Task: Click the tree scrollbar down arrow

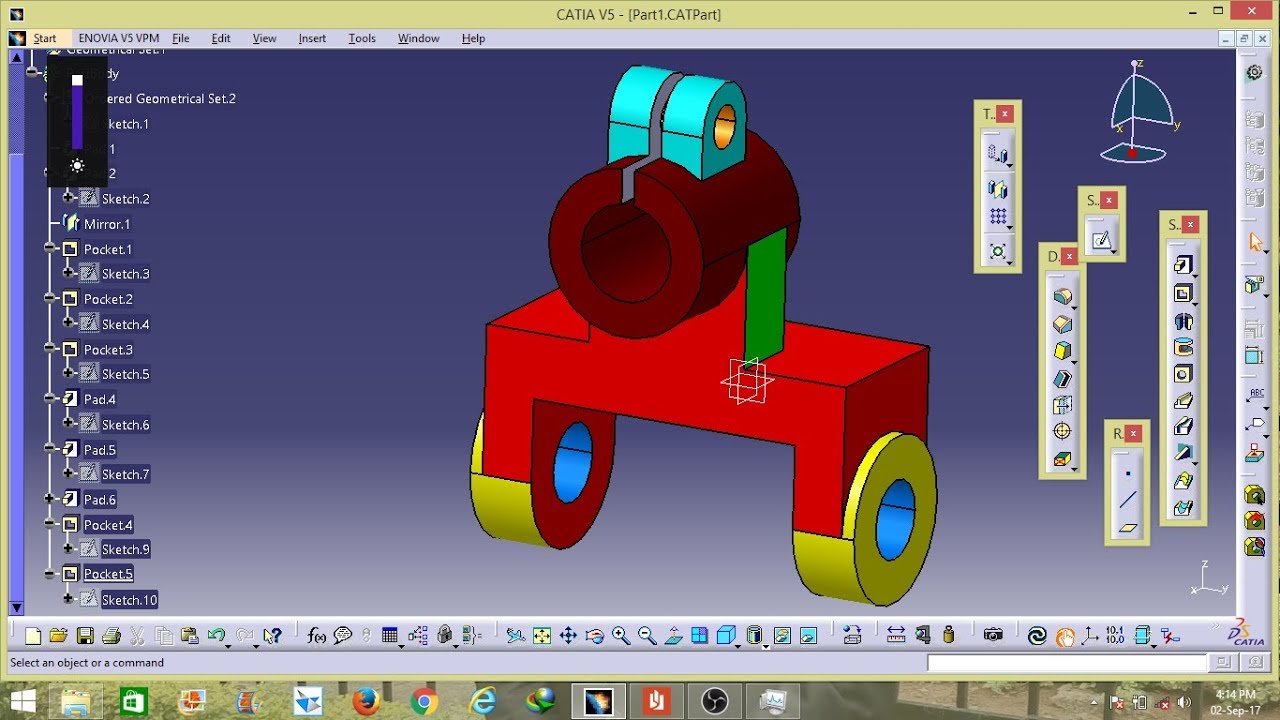Action: click(16, 607)
